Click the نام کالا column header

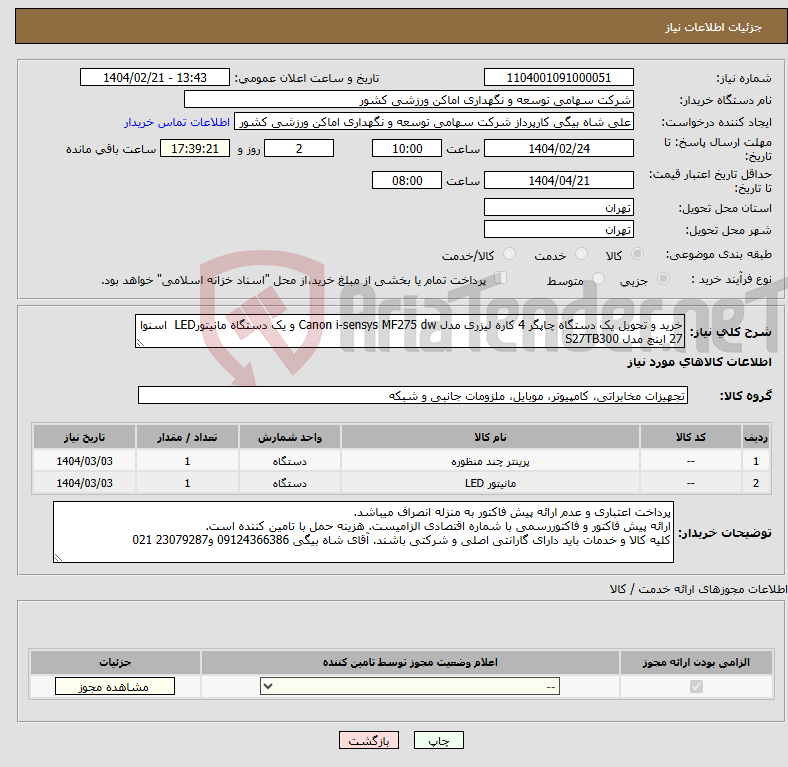[x=490, y=437]
